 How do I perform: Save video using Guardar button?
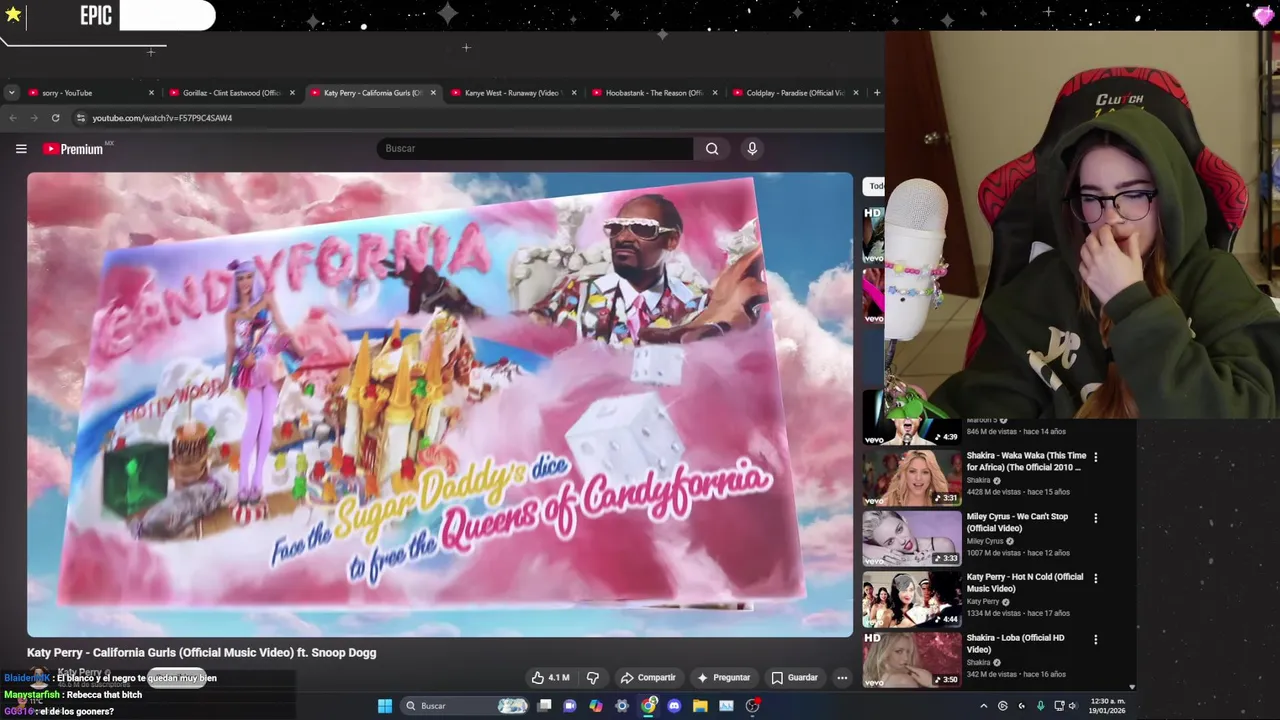click(794, 677)
